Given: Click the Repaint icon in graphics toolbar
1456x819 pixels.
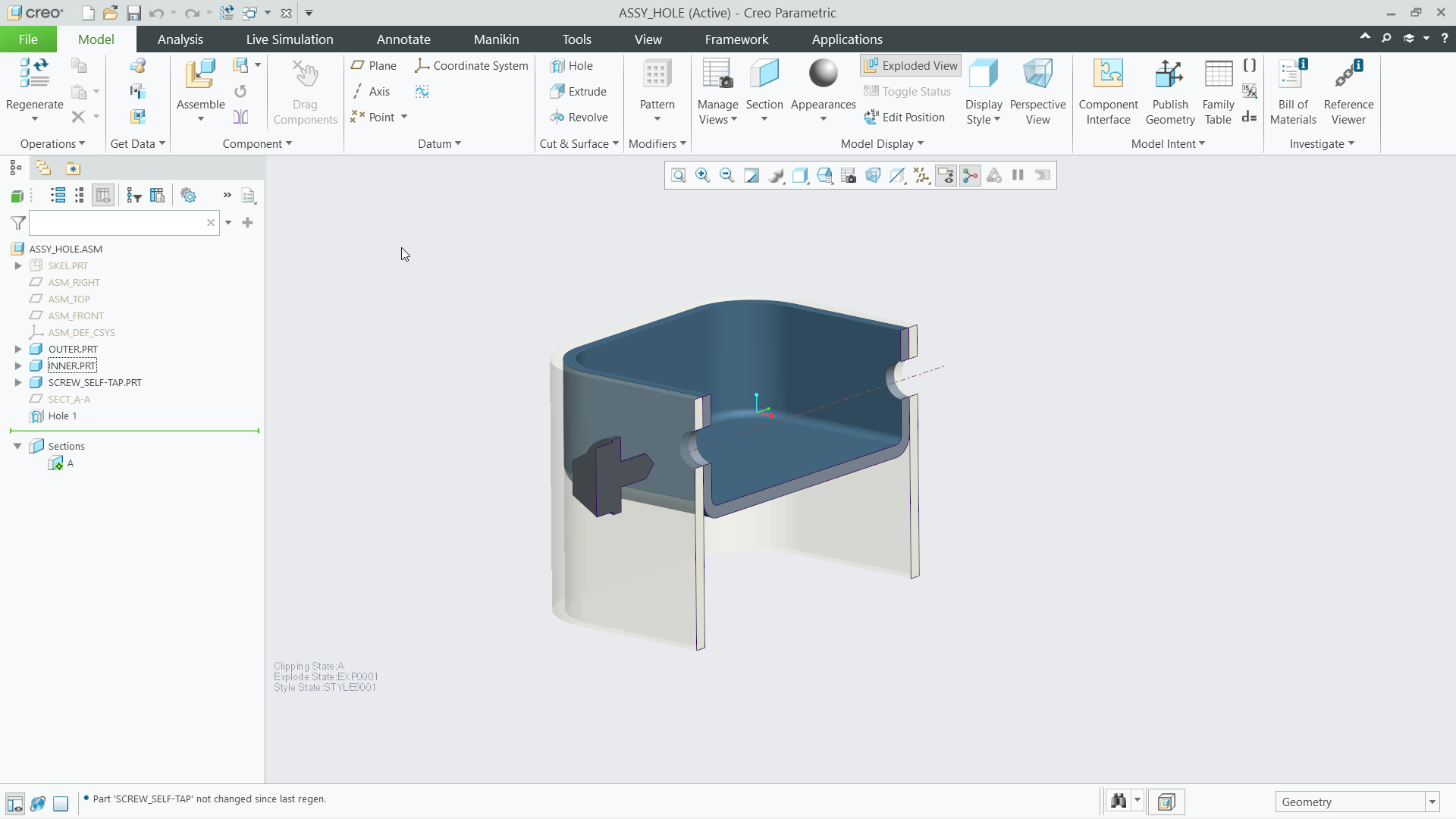Looking at the screenshot, I should [752, 176].
